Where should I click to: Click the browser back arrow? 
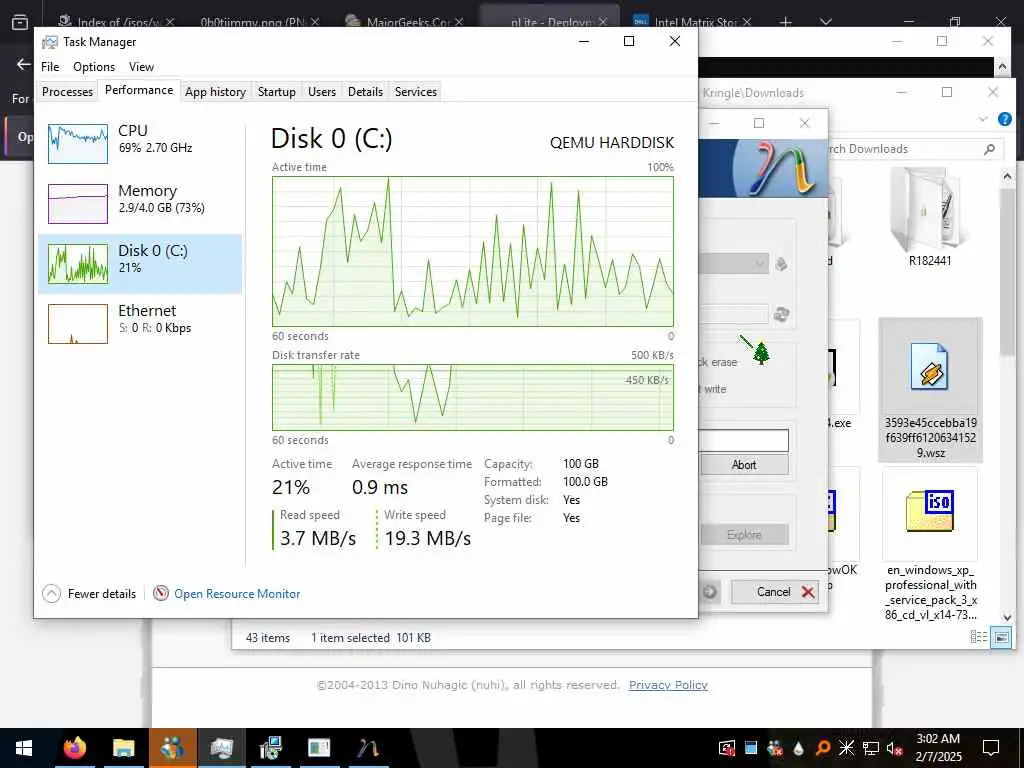click(x=24, y=64)
